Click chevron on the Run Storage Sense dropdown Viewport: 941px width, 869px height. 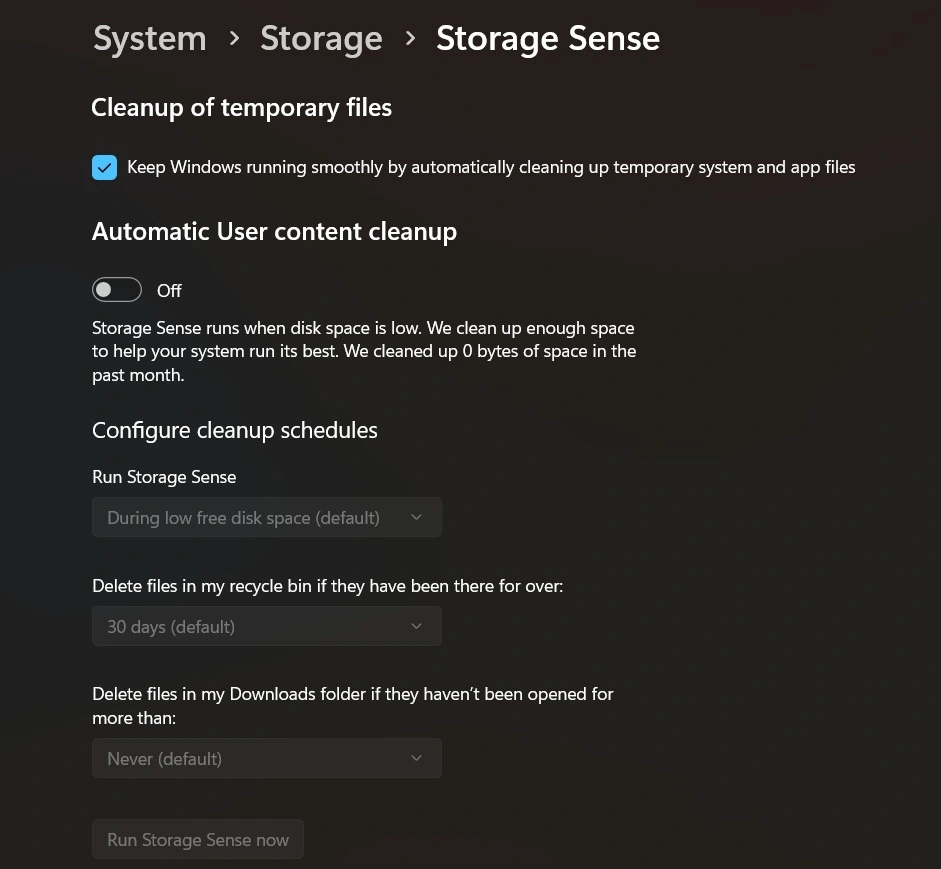click(416, 517)
